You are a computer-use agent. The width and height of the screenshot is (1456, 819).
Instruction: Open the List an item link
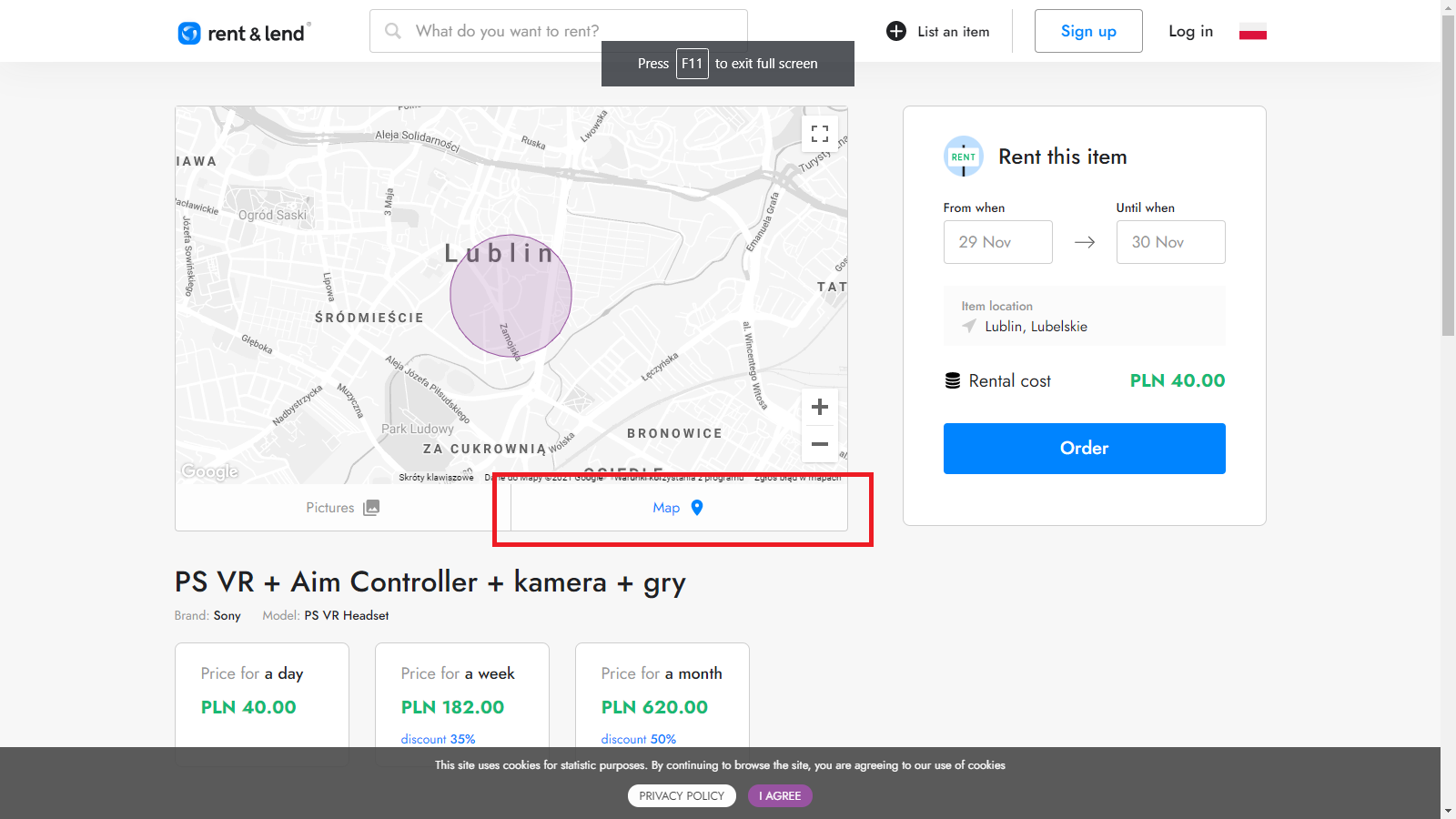point(938,31)
